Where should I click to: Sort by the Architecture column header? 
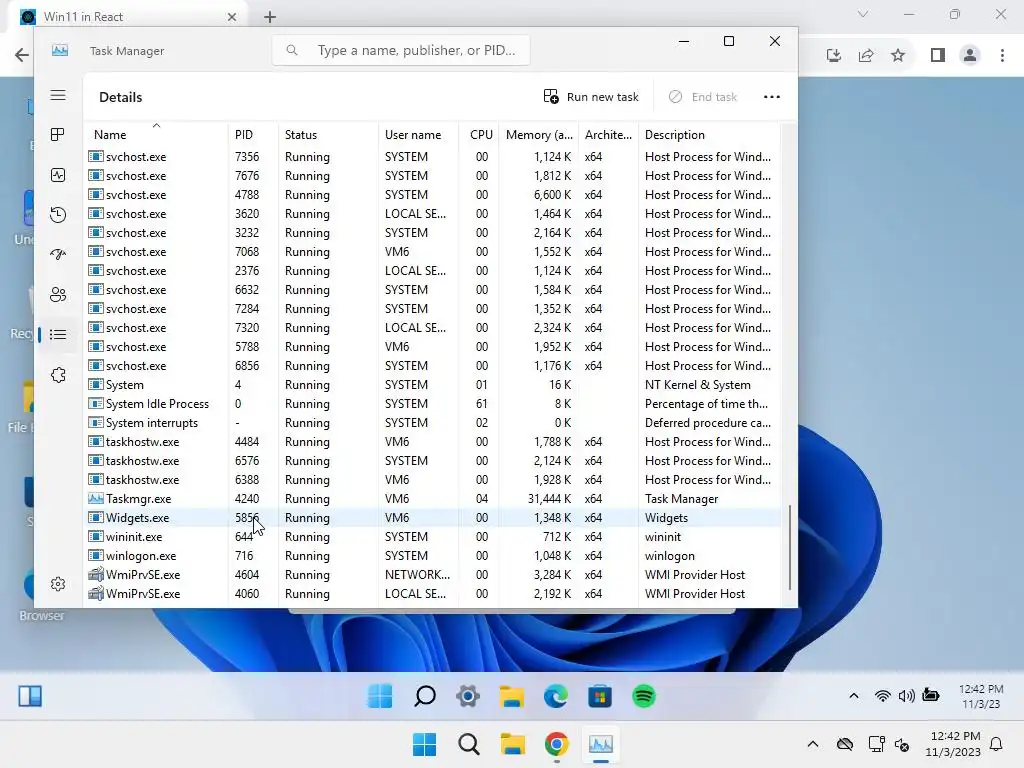(608, 135)
